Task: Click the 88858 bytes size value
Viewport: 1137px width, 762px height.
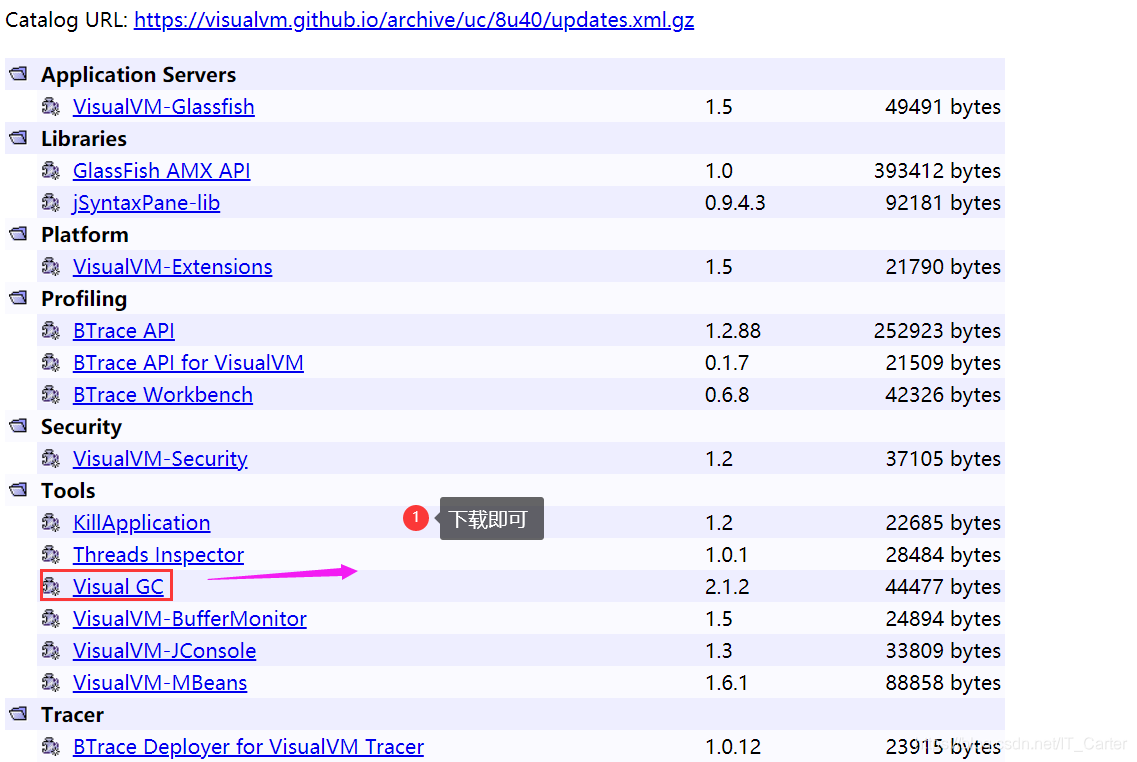Action: click(x=943, y=683)
